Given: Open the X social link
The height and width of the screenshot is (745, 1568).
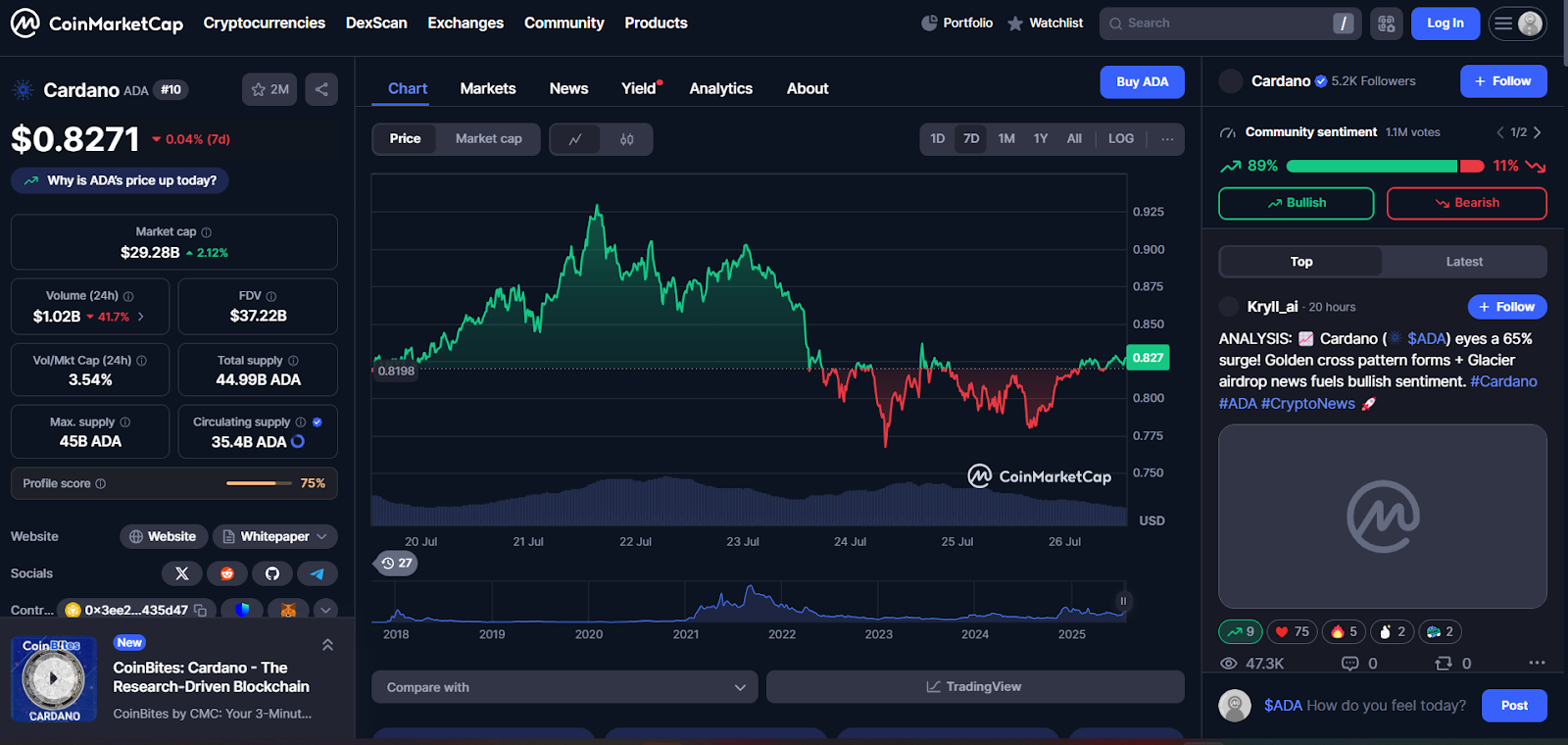Looking at the screenshot, I should 182,573.
